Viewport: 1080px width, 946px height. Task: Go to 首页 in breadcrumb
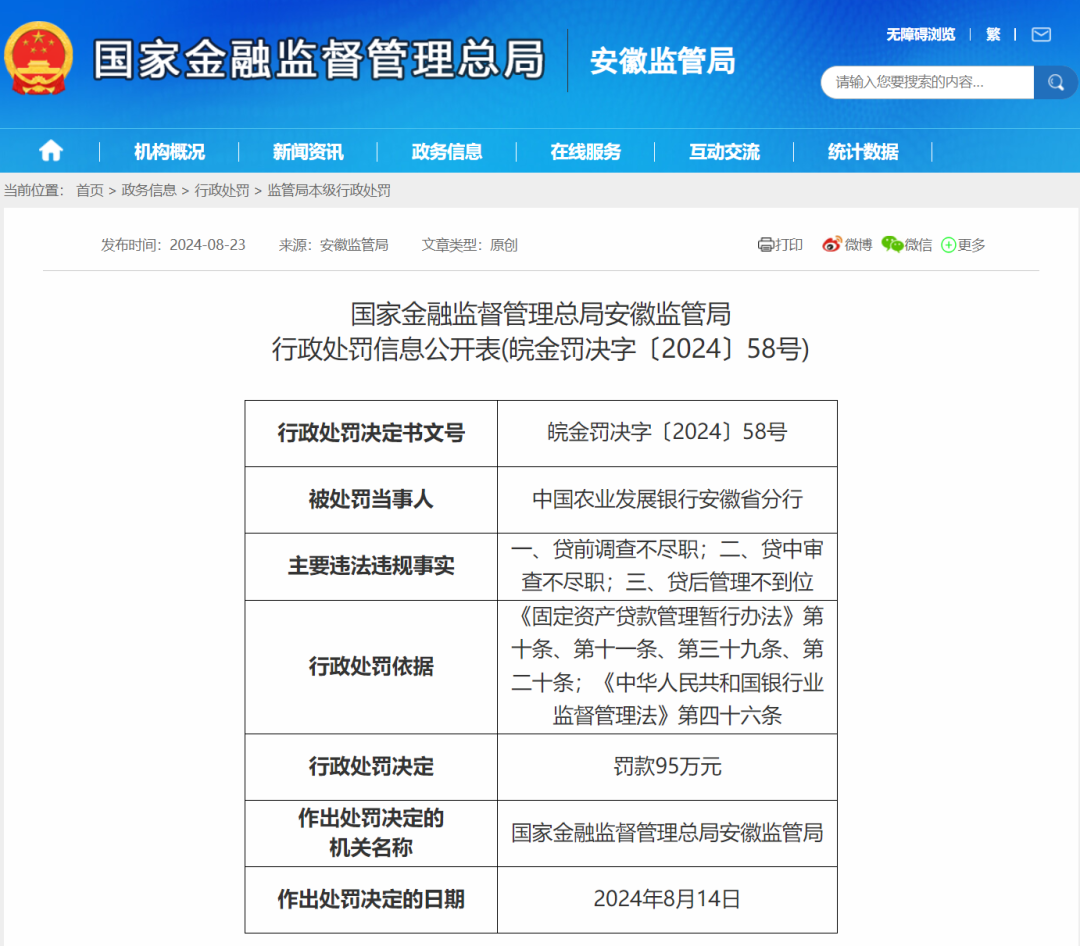90,190
